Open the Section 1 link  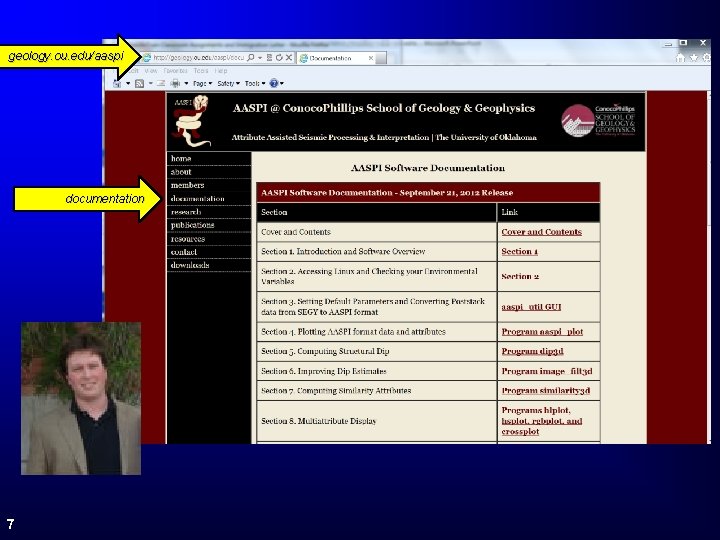point(519,252)
